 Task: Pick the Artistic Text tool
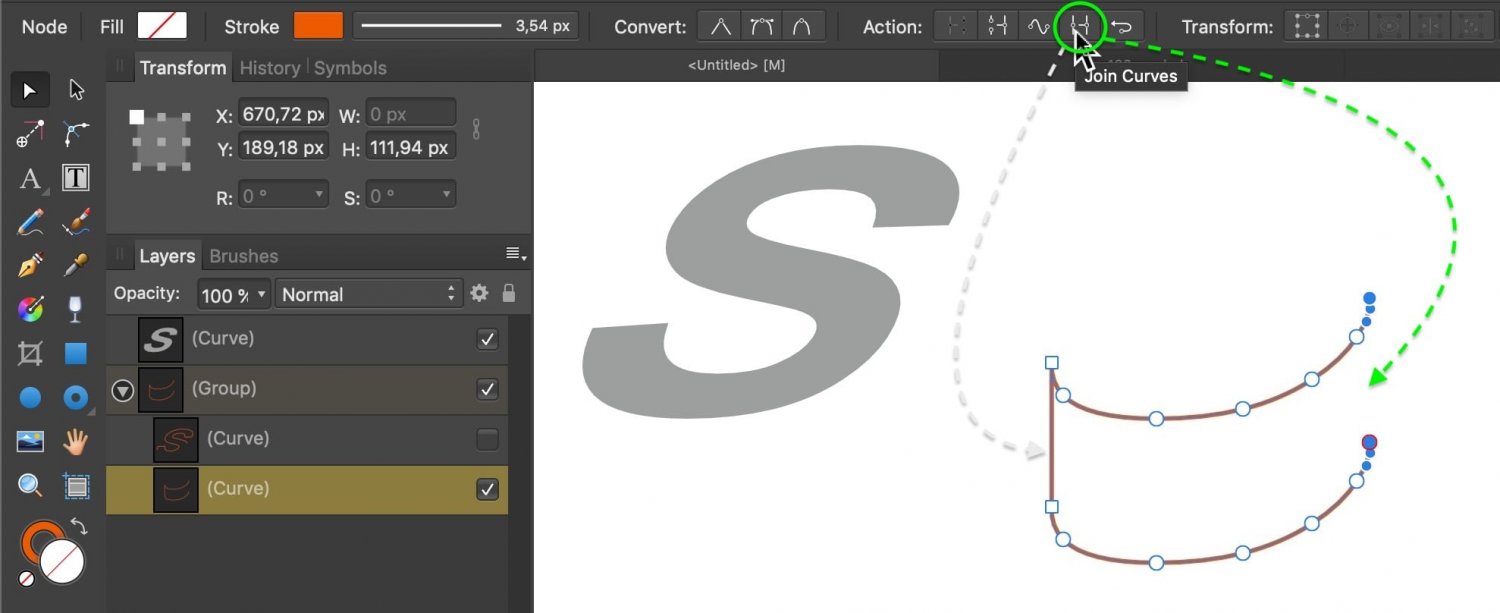30,179
